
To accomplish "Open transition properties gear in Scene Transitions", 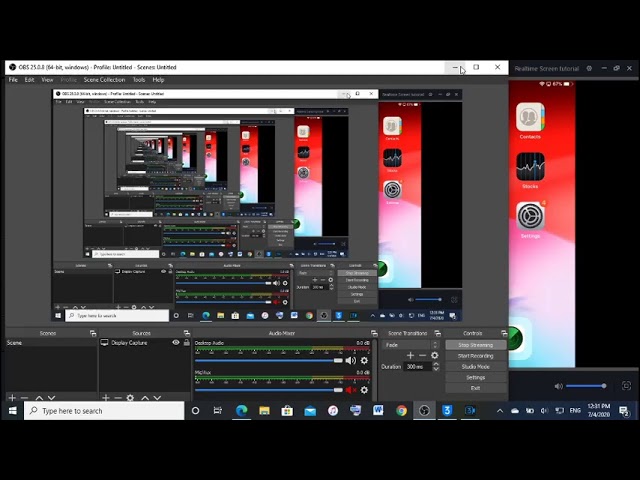I will tap(435, 356).
